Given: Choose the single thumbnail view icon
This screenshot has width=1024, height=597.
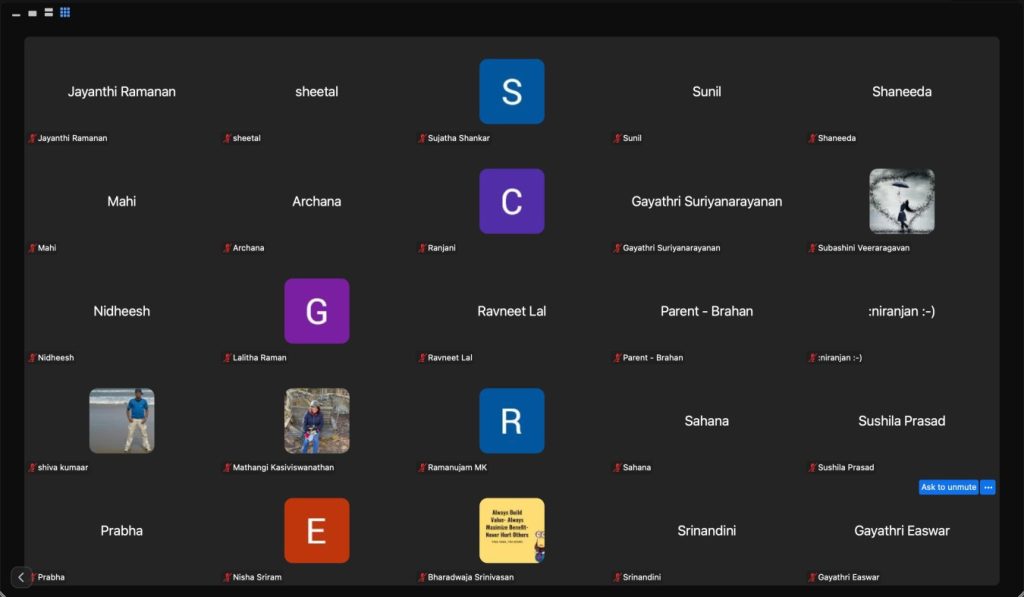Looking at the screenshot, I should click(x=32, y=13).
